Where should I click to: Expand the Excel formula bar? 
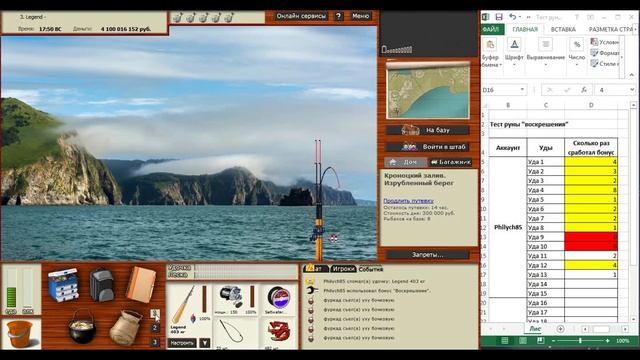click(632, 90)
